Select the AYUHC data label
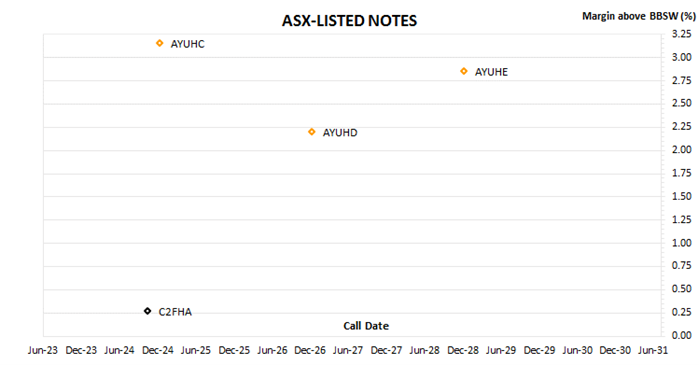Viewport: 699px width, 365px height. tap(188, 44)
